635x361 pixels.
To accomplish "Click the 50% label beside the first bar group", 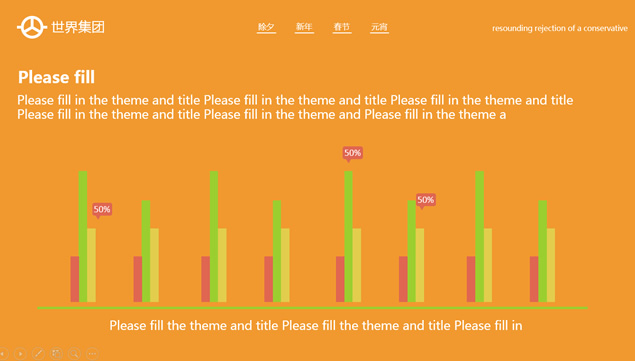I will (x=102, y=209).
